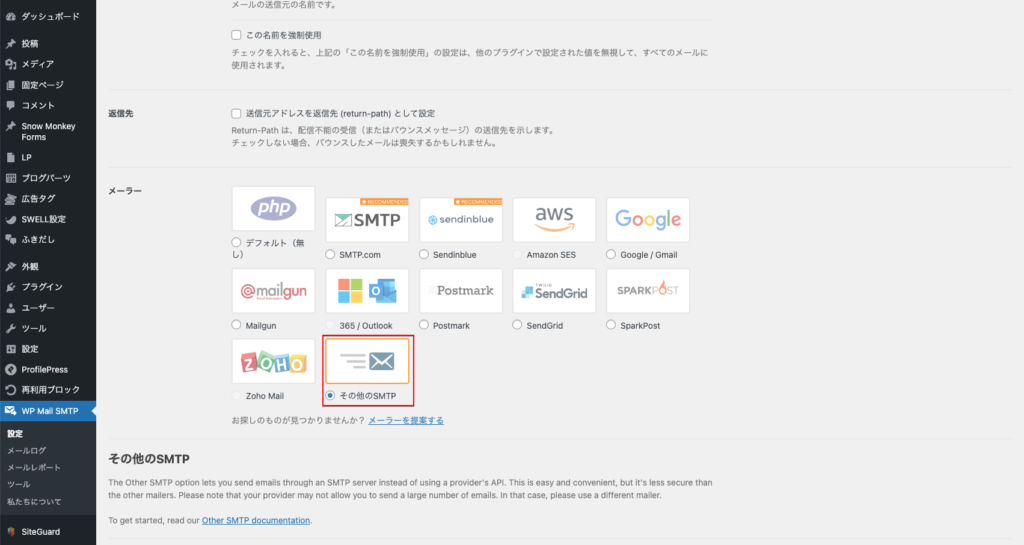Image resolution: width=1024 pixels, height=545 pixels.
Task: Click the Comments bubble icon
Action: click(x=10, y=105)
